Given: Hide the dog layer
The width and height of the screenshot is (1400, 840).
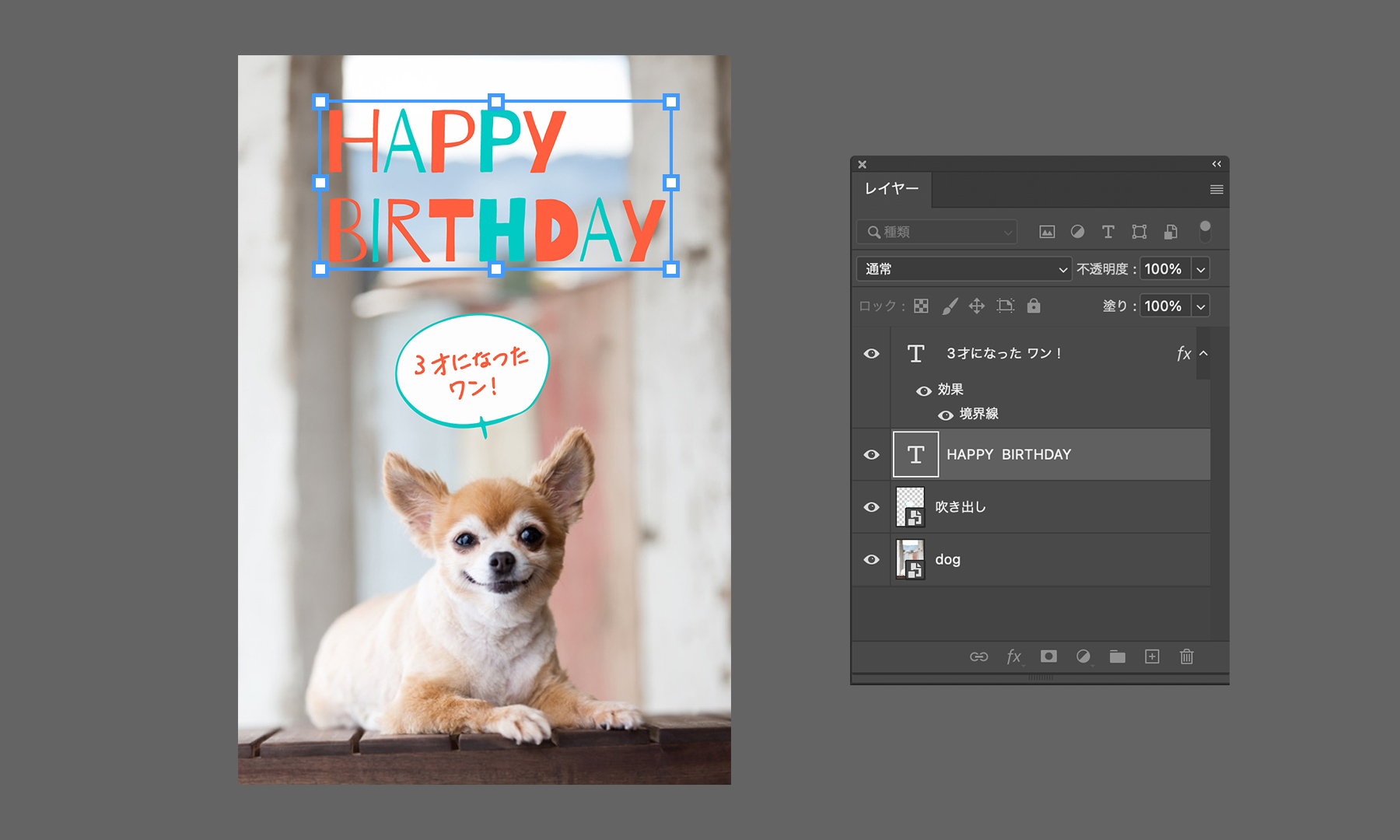Looking at the screenshot, I should click(x=871, y=559).
